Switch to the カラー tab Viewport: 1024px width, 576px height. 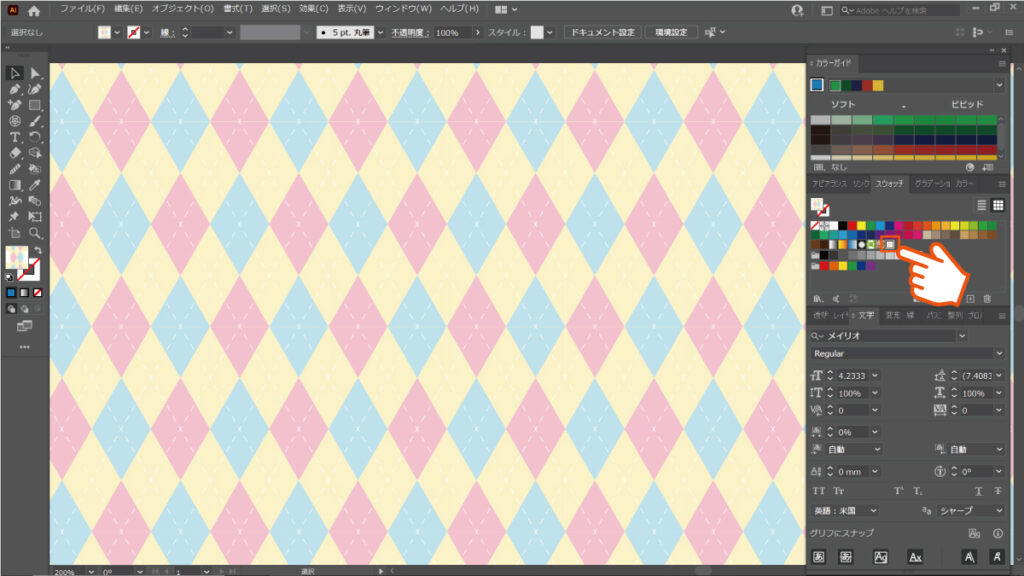point(965,184)
